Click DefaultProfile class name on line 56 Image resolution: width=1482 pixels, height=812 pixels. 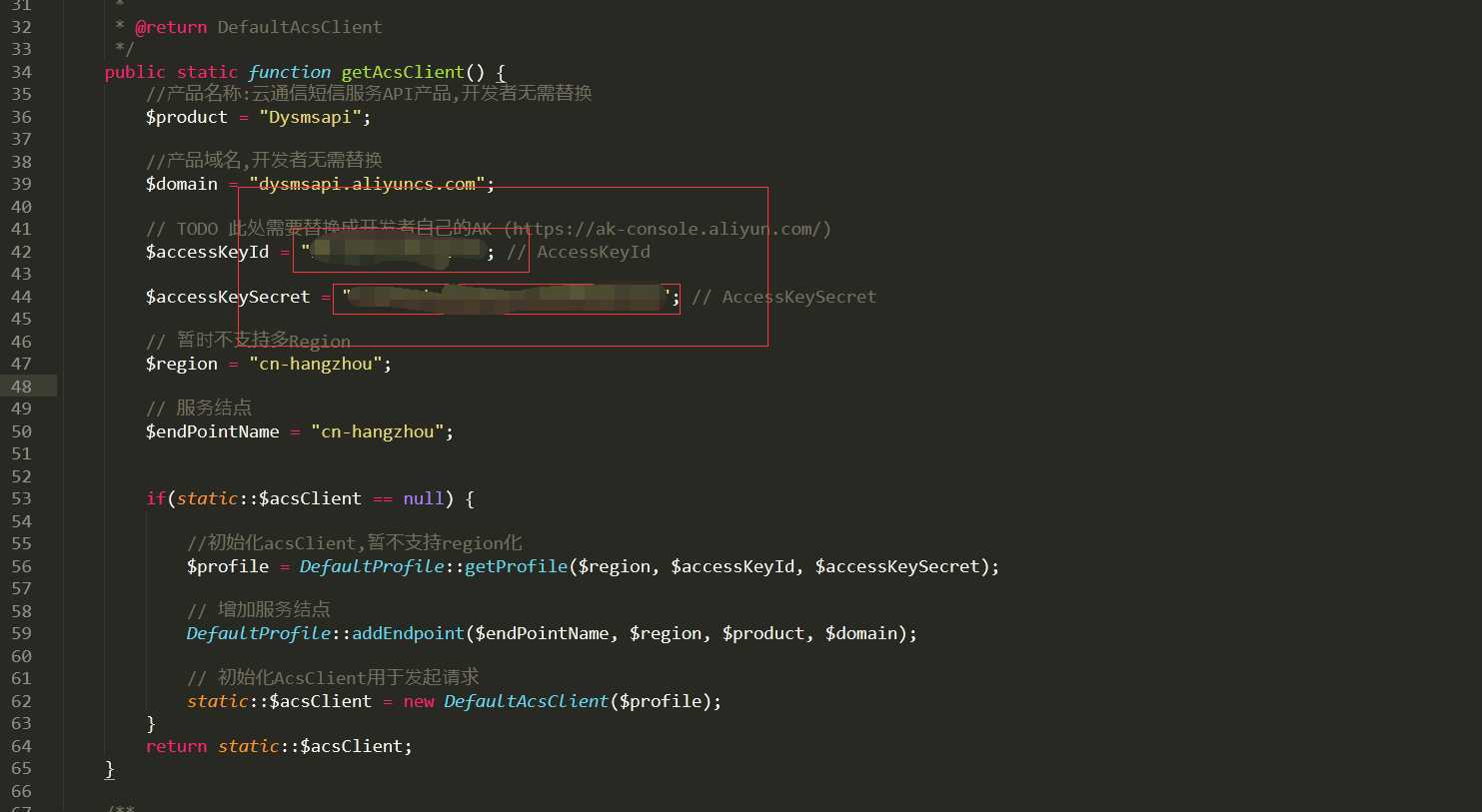click(372, 566)
